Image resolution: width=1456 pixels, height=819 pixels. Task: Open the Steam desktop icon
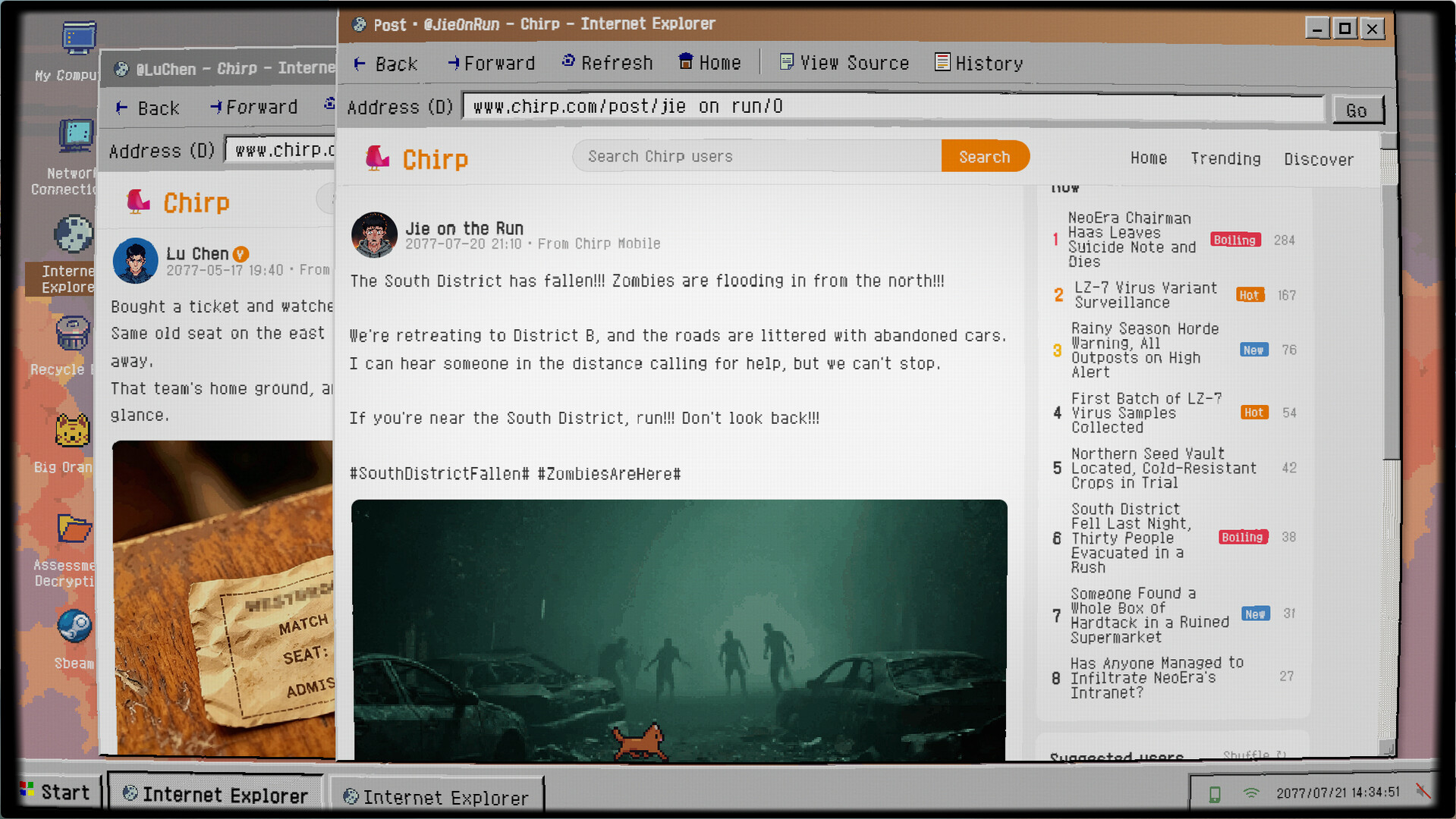[x=74, y=628]
